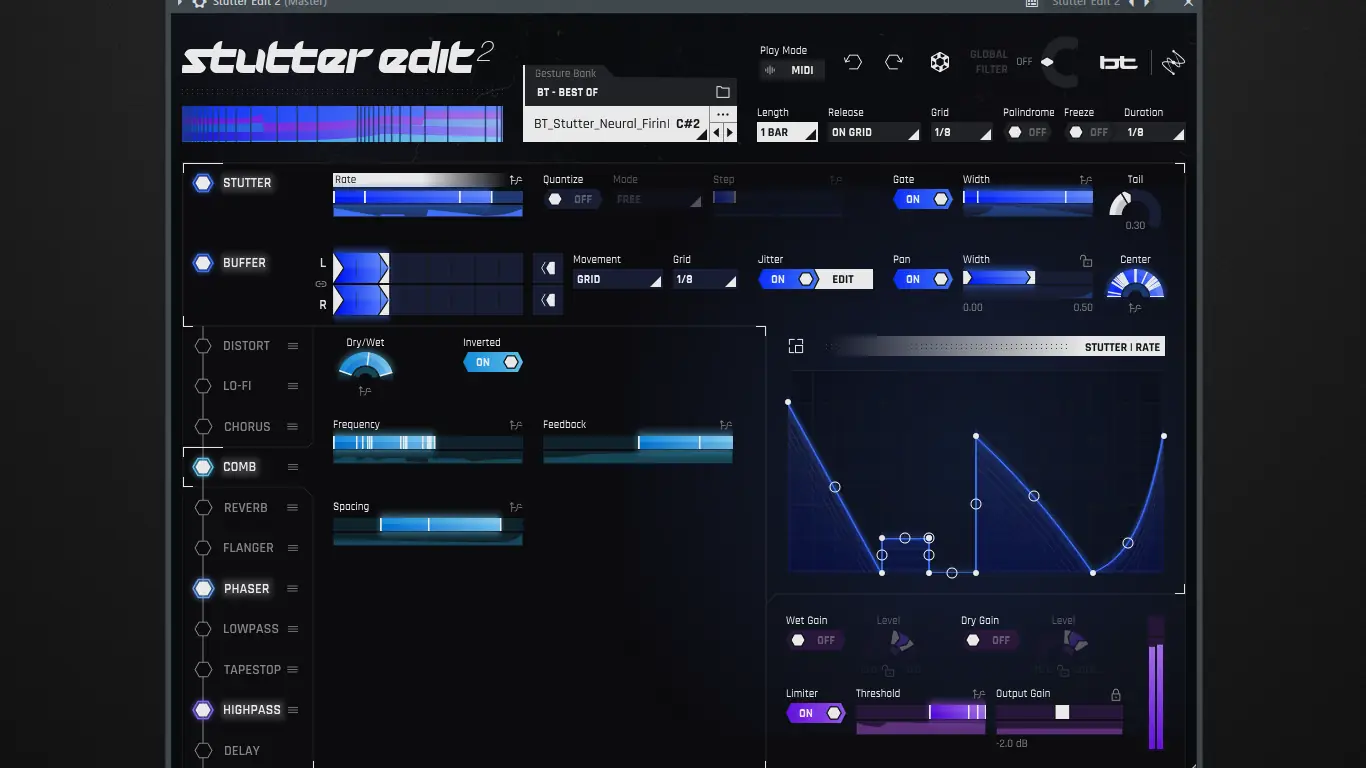The width and height of the screenshot is (1366, 768).
Task: Click the Highpass reorder handle icon
Action: click(x=293, y=710)
